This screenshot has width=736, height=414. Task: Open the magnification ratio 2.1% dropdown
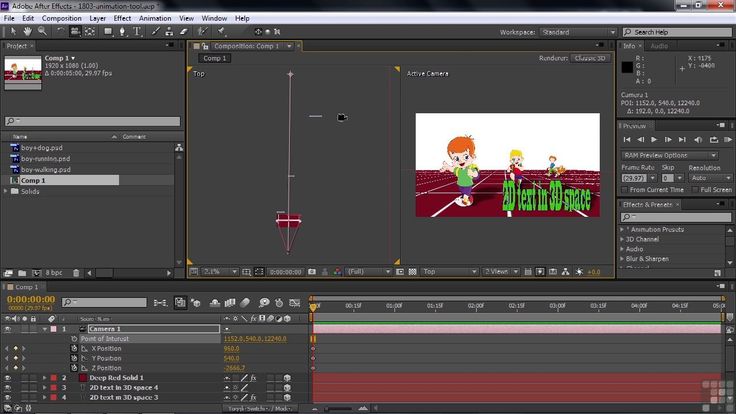coord(220,272)
